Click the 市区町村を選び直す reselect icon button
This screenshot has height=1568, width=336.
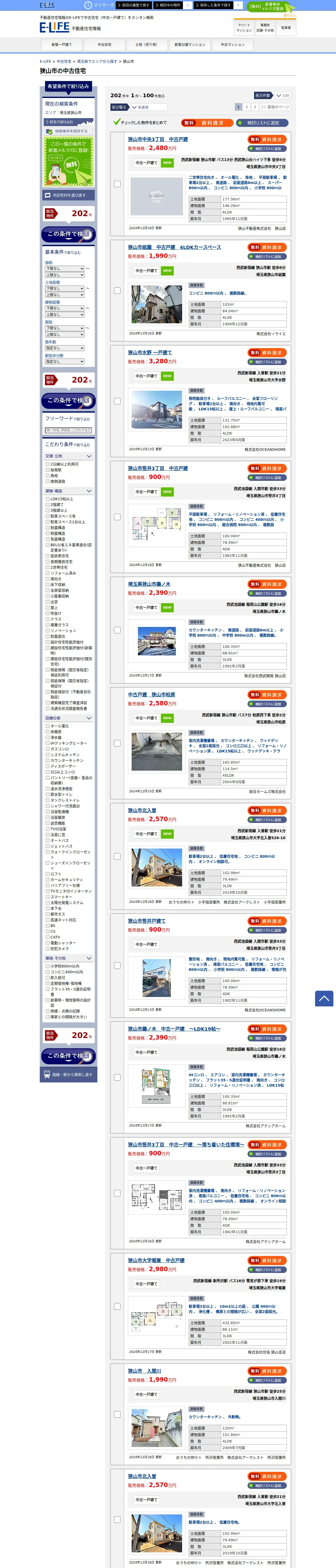coord(68,195)
